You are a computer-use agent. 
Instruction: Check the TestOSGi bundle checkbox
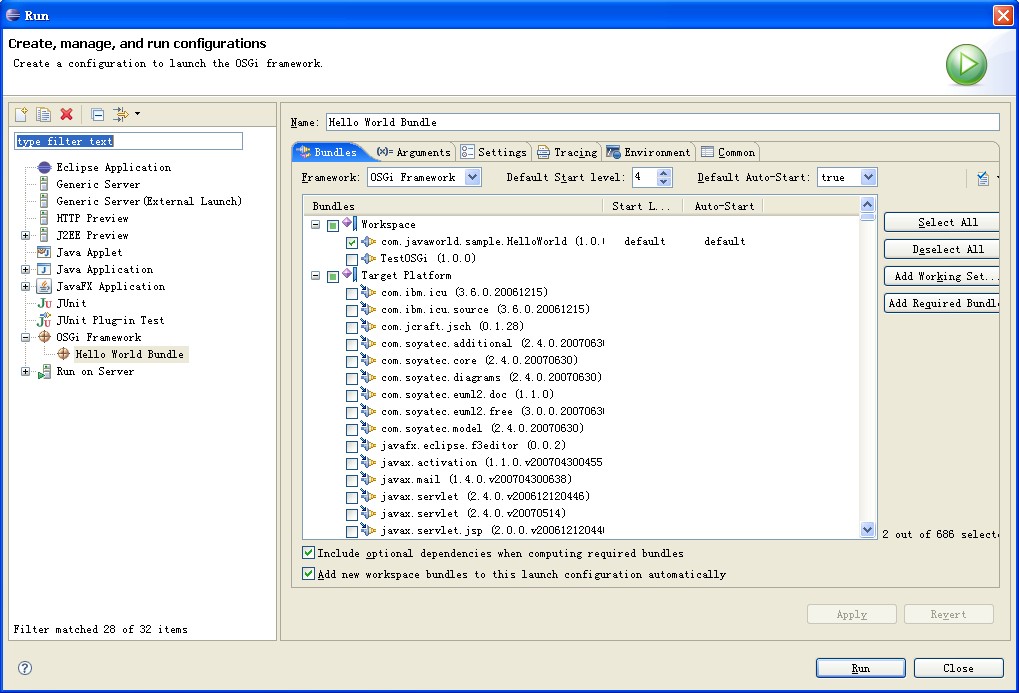[352, 259]
